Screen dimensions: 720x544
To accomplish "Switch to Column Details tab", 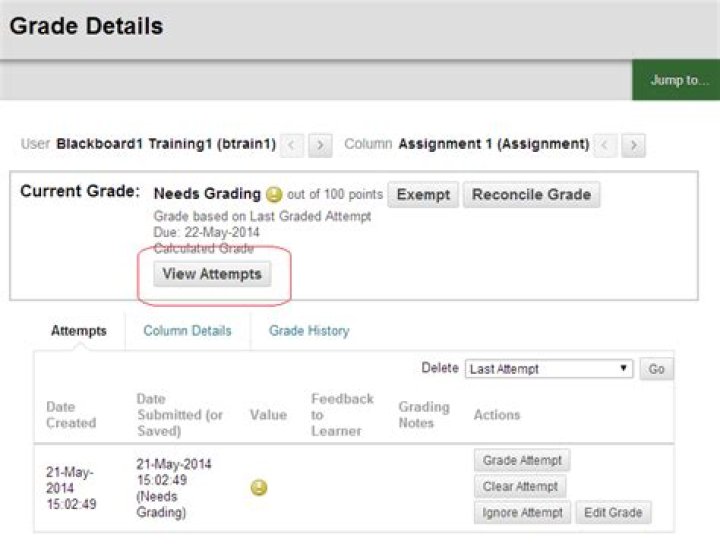I will 187,331.
